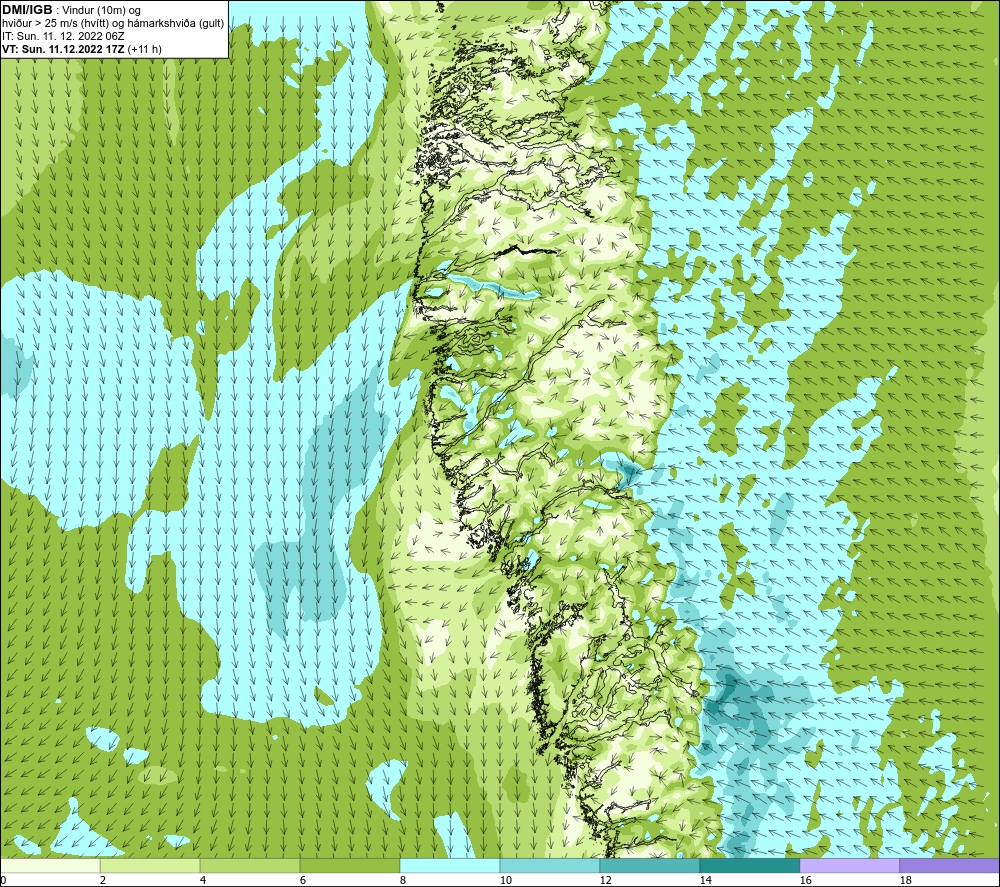Screen dimensions: 1000x887
Task: Select the light green 2–4 m/s scale swatch
Action: coord(150,865)
